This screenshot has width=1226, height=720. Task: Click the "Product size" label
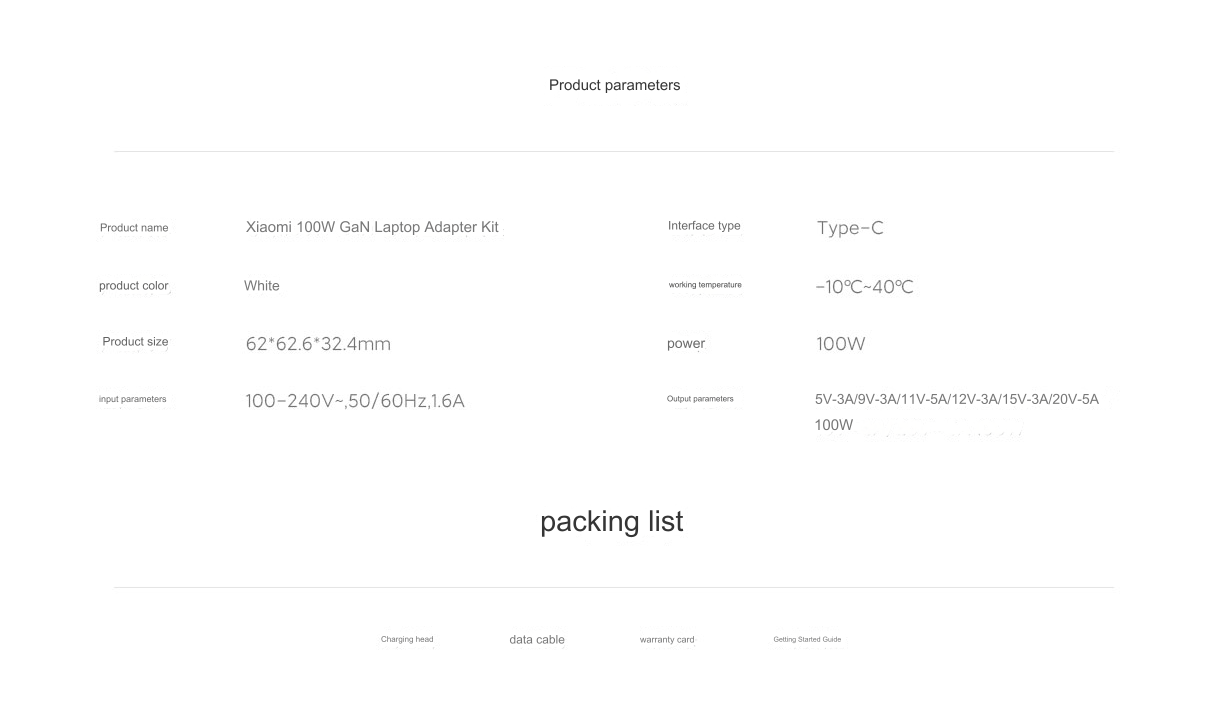point(135,342)
